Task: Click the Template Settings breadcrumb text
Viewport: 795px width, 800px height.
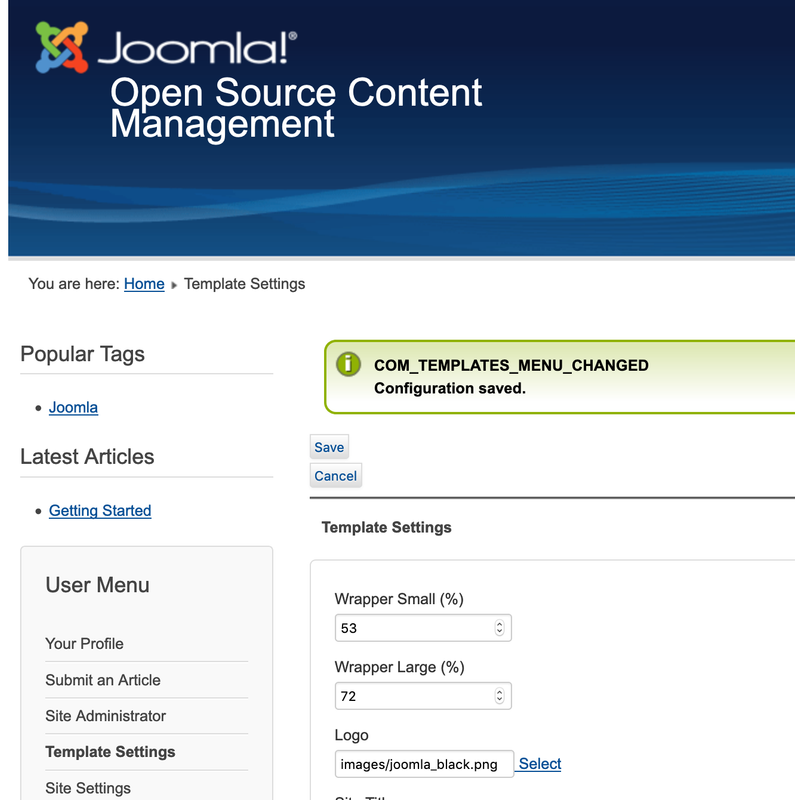Action: click(244, 284)
